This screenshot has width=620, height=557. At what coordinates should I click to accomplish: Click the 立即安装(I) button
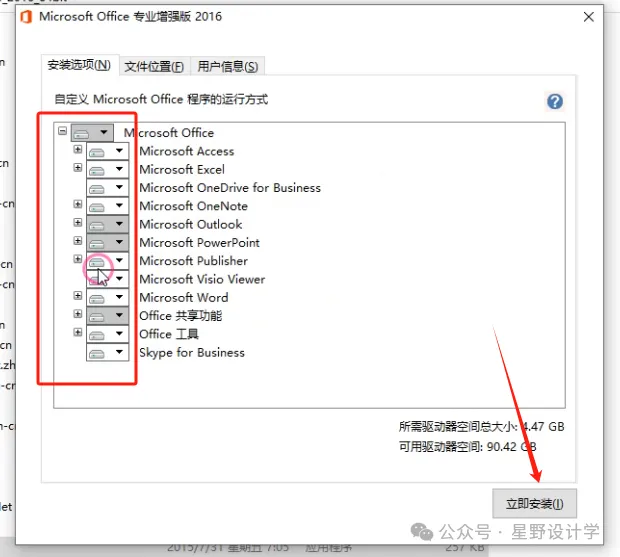(535, 504)
